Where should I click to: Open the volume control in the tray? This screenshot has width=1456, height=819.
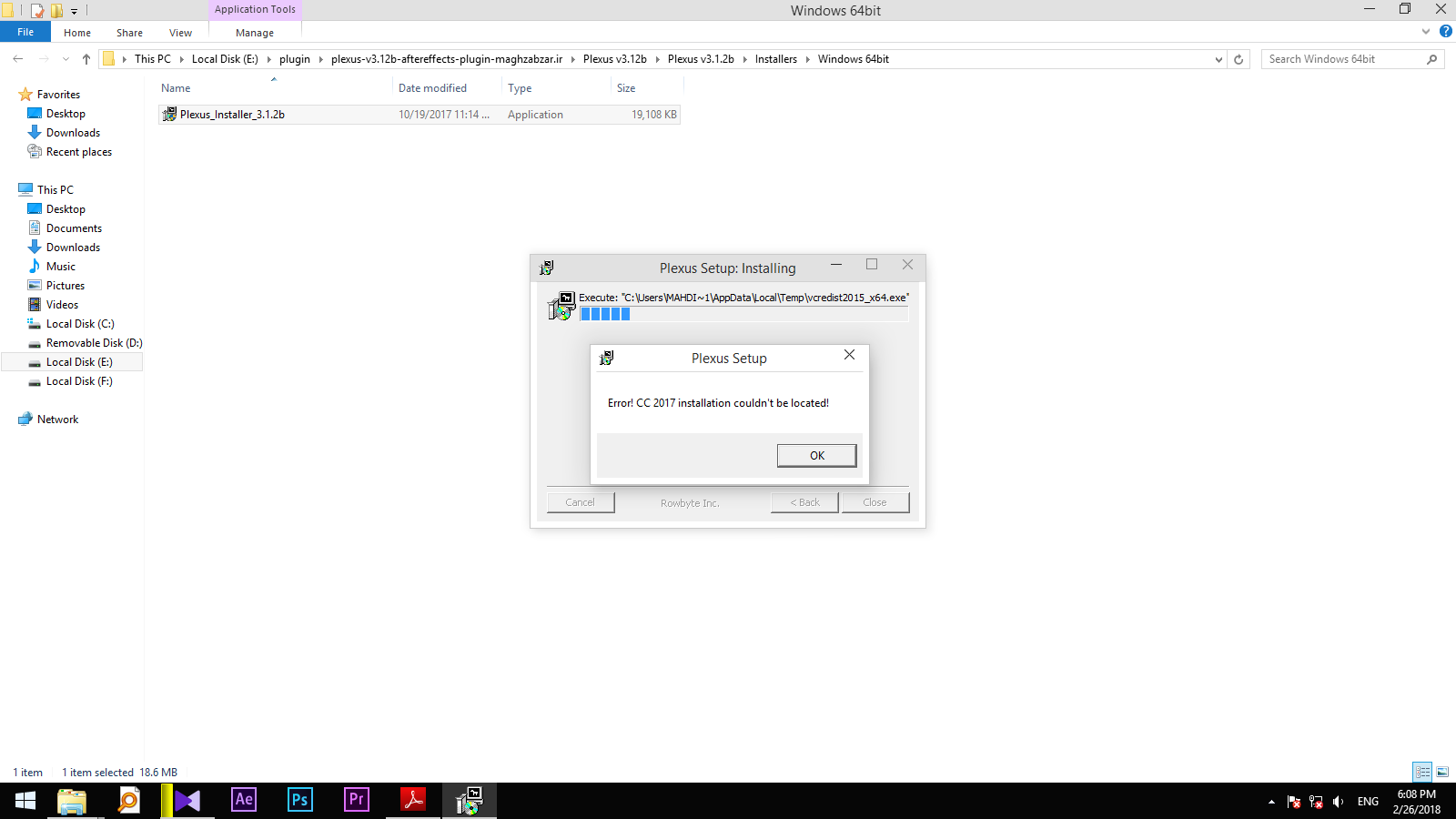coord(1338,802)
